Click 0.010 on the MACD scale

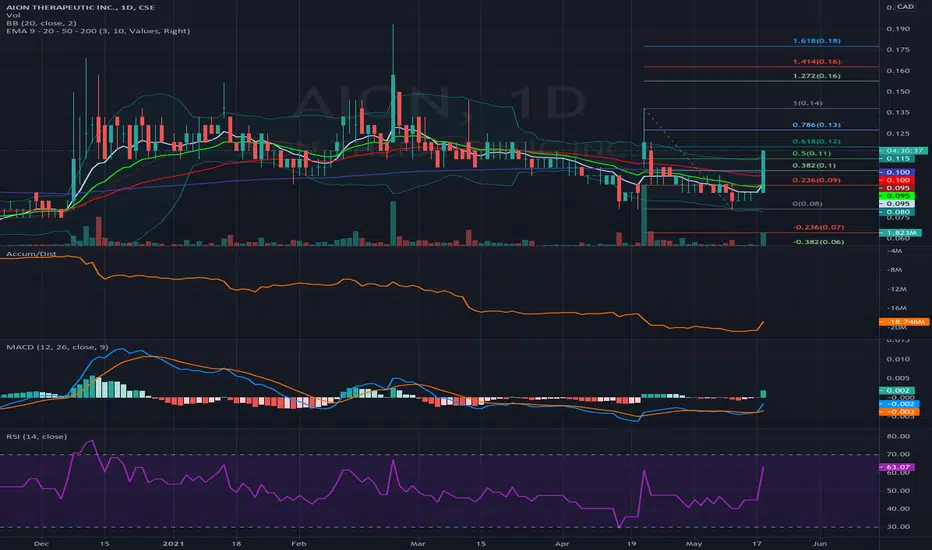898,359
